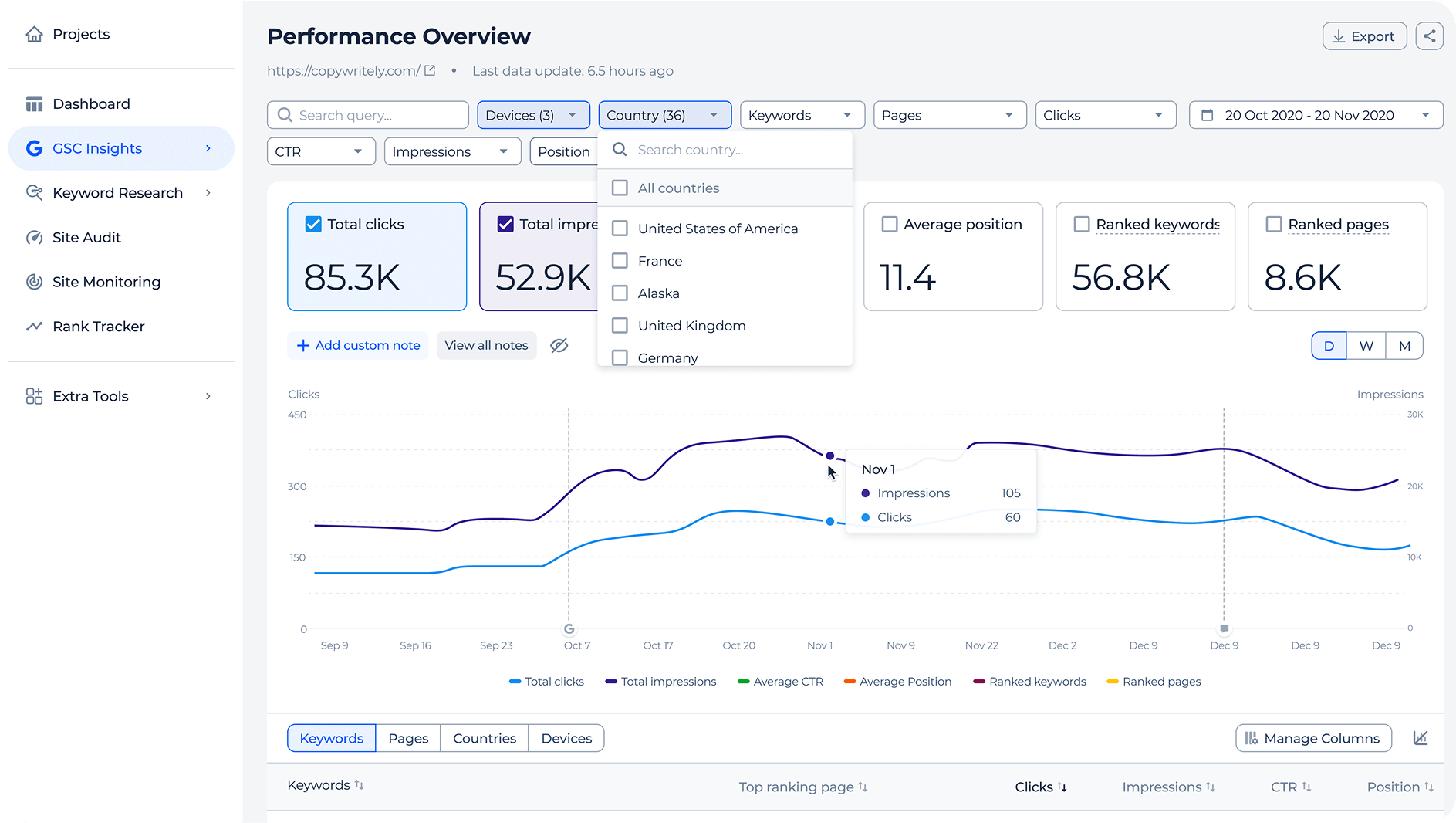The height and width of the screenshot is (823, 1456).
Task: Click View all notes button
Action: click(x=486, y=345)
